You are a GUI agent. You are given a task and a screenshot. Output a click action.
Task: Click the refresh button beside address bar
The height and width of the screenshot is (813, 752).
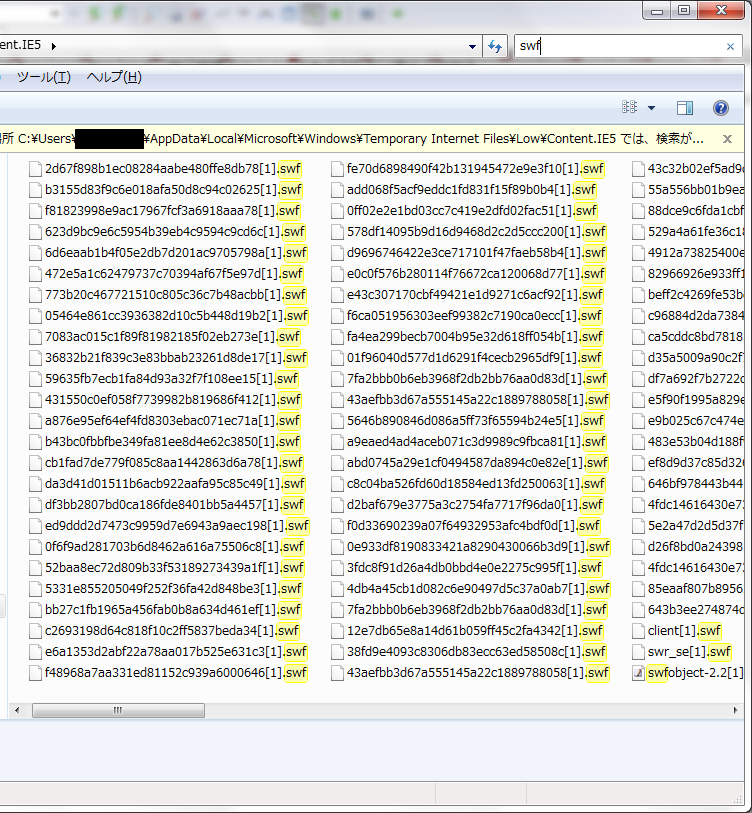pos(495,47)
